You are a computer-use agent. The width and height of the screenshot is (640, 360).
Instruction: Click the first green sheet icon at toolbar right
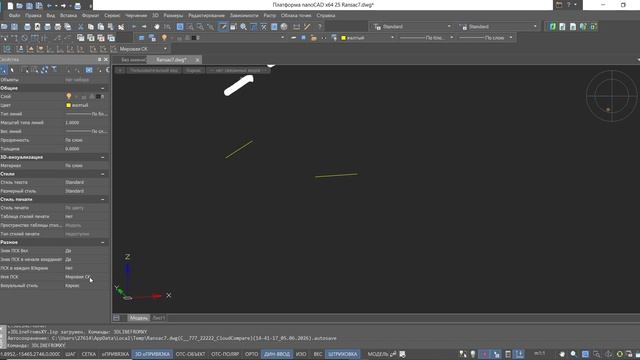pyautogui.click(x=553, y=27)
